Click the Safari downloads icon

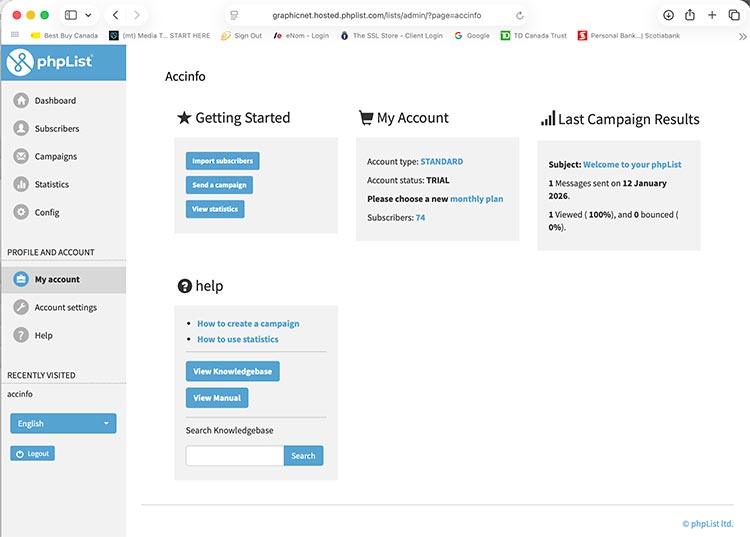668,15
